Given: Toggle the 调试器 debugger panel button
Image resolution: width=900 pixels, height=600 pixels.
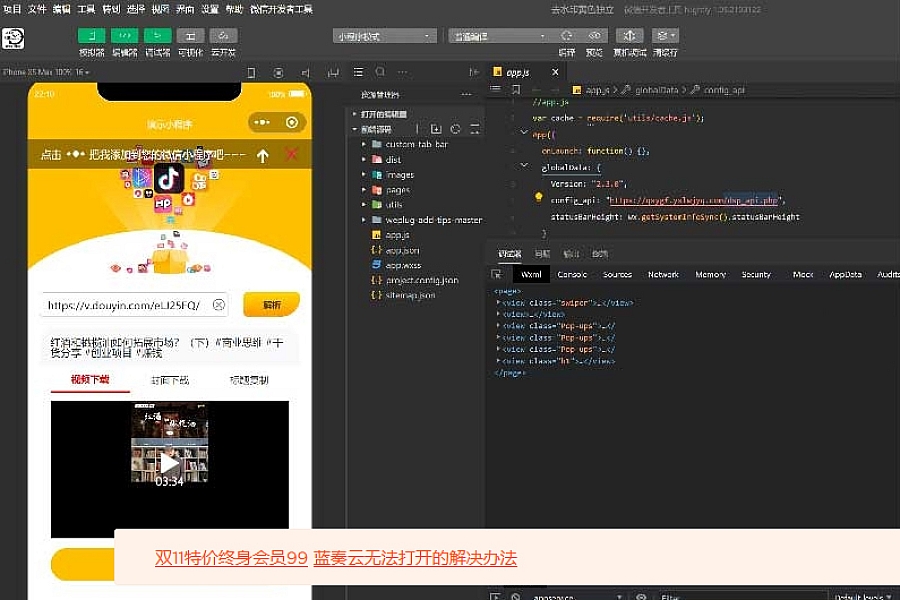Looking at the screenshot, I should 157,36.
